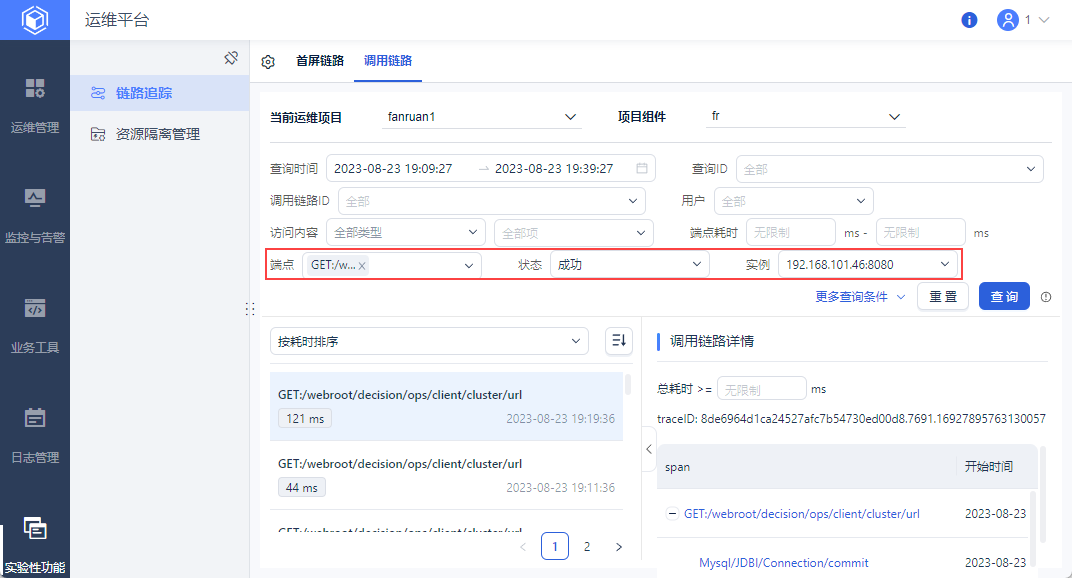
Task: Go to next page arrow
Action: (x=619, y=547)
